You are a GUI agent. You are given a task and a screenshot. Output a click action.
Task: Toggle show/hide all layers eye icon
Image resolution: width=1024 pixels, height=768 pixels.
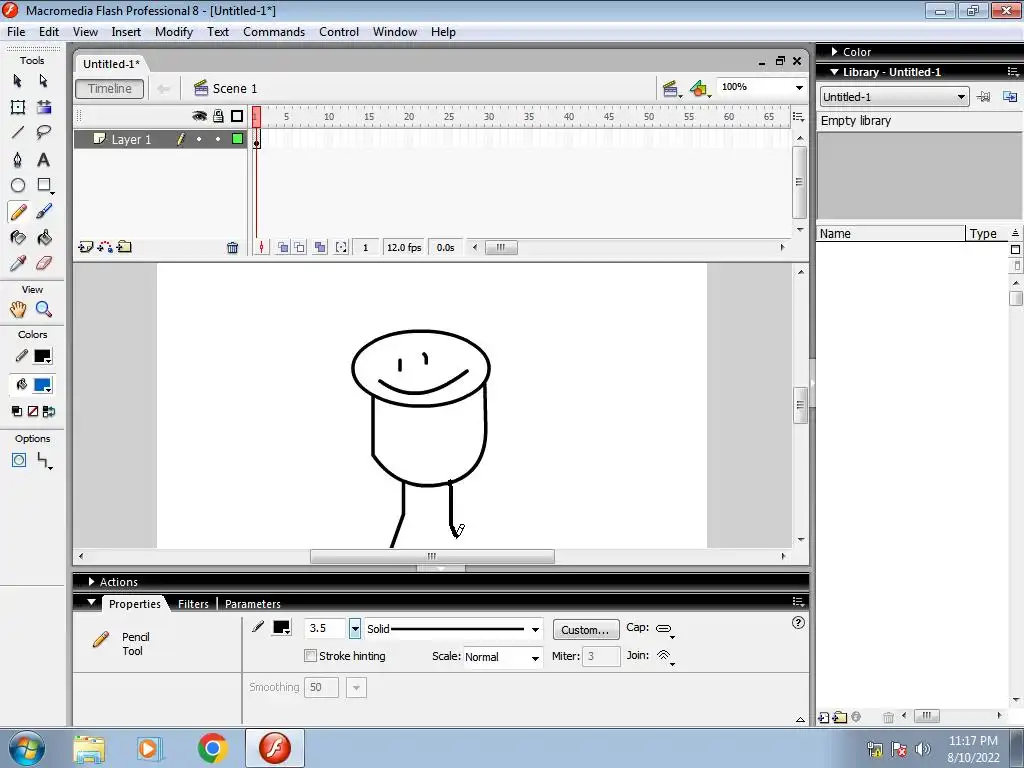point(199,116)
